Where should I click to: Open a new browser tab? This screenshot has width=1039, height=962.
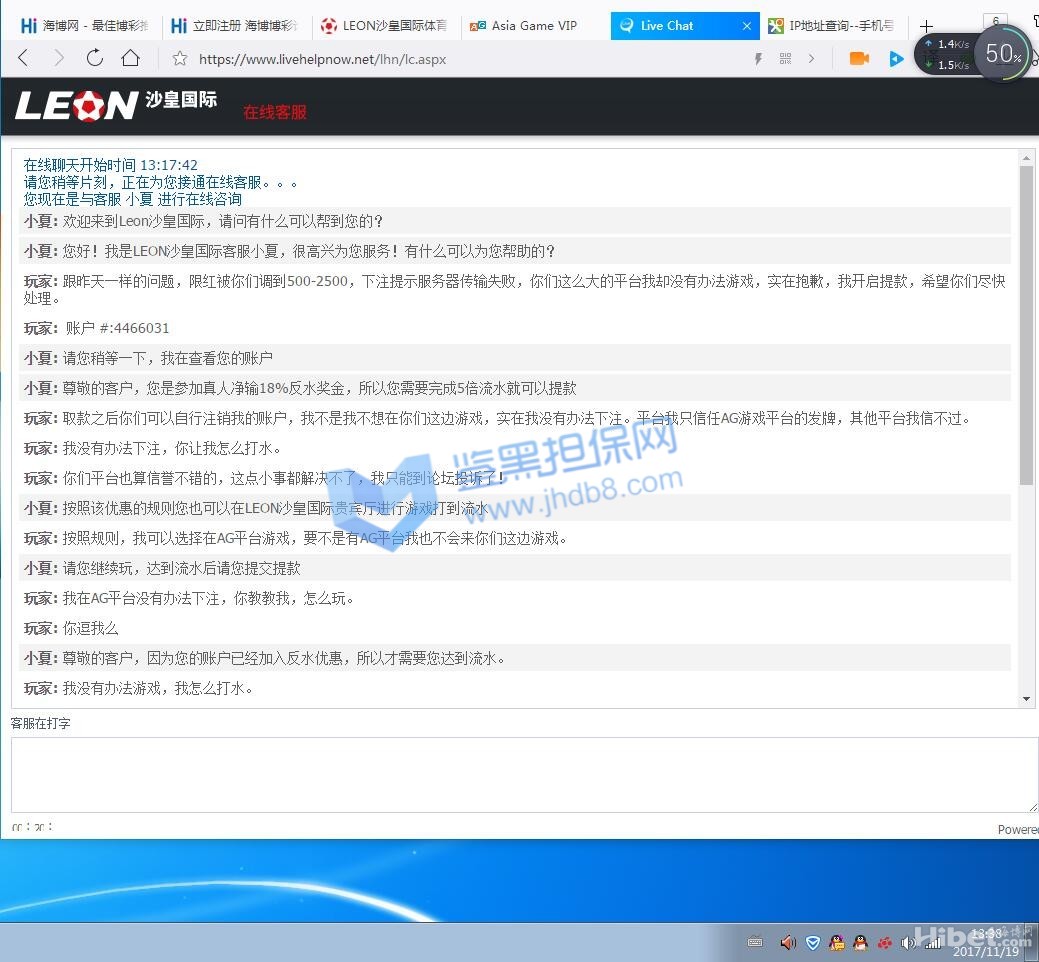pyautogui.click(x=926, y=26)
